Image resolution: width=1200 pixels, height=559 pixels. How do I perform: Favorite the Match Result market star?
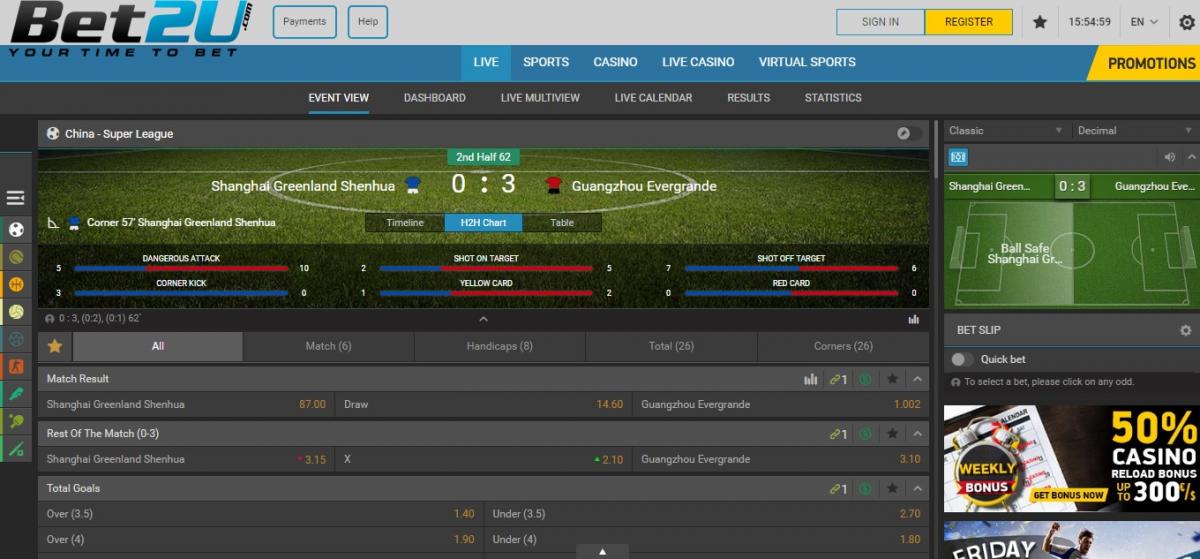point(893,379)
